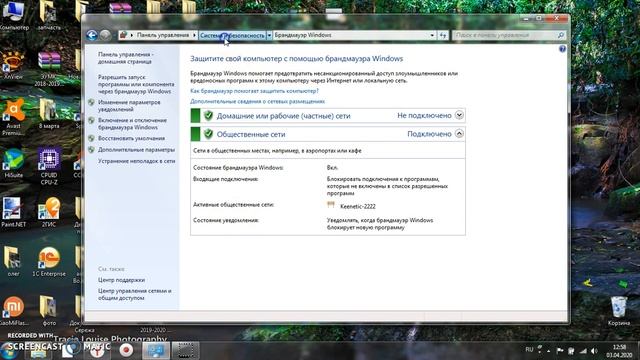Click Дополнительные сведения о сетевых размещениях link

[x=258, y=101]
